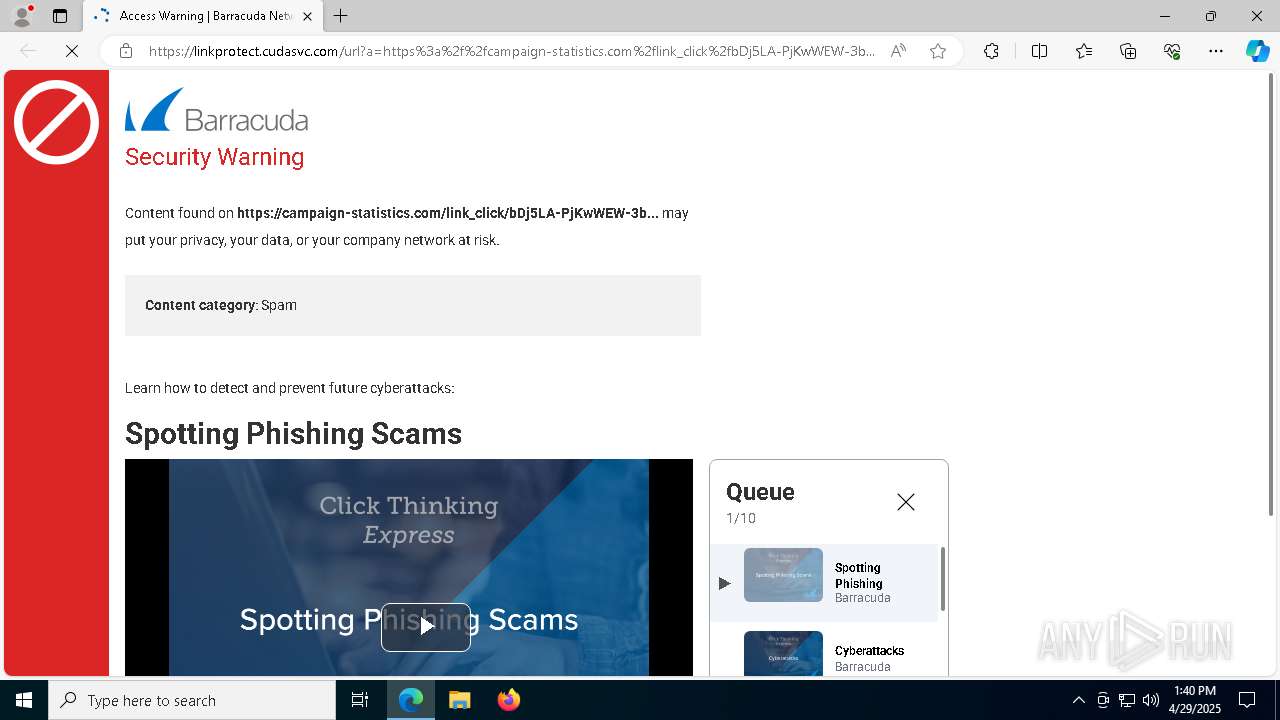Select Spotting Phishing video in queue
Screen dimensions: 1280x720
[825, 582]
